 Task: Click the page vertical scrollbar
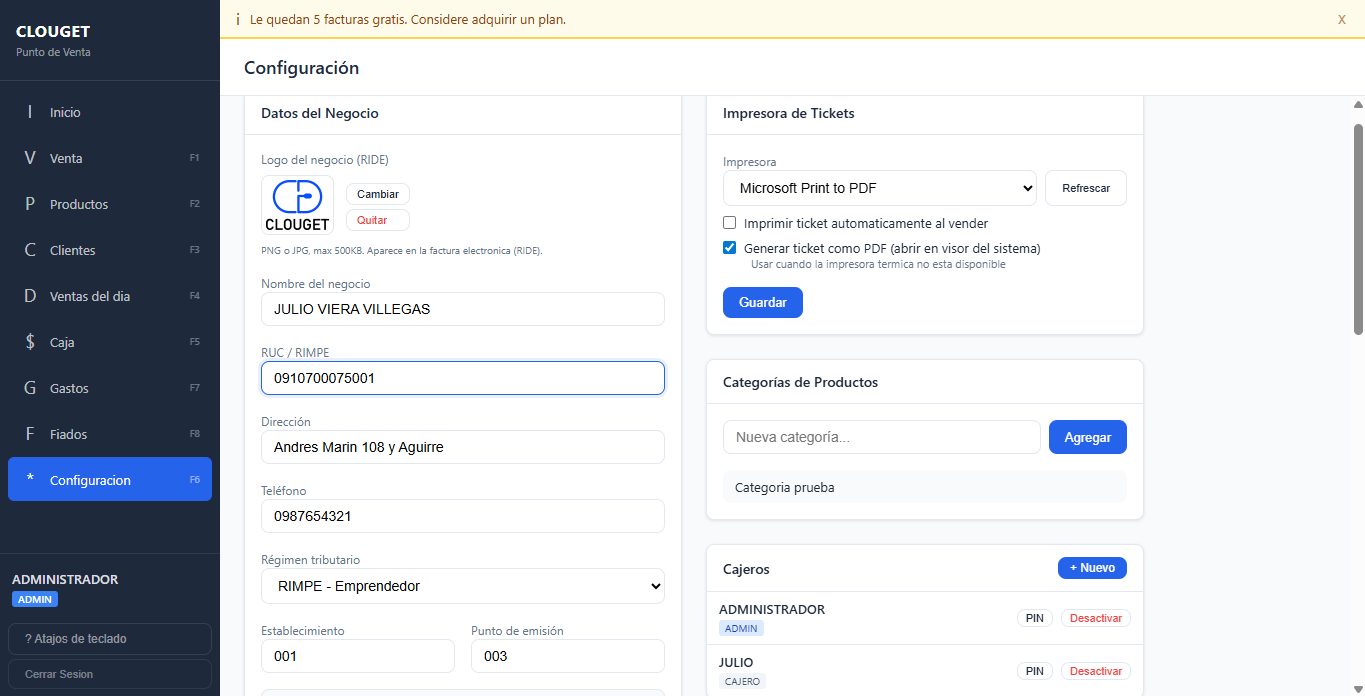(x=1358, y=228)
